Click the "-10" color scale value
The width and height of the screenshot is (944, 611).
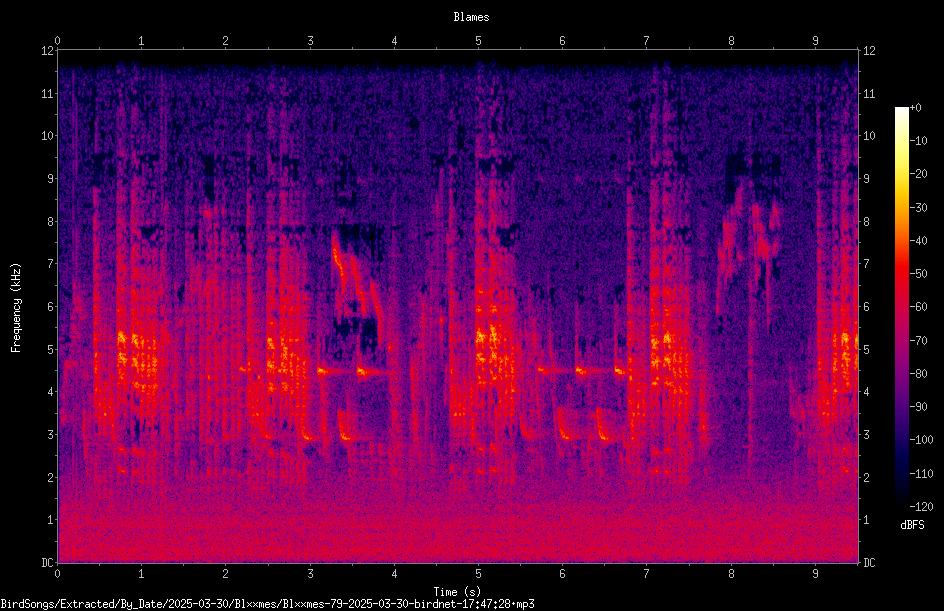click(x=918, y=141)
